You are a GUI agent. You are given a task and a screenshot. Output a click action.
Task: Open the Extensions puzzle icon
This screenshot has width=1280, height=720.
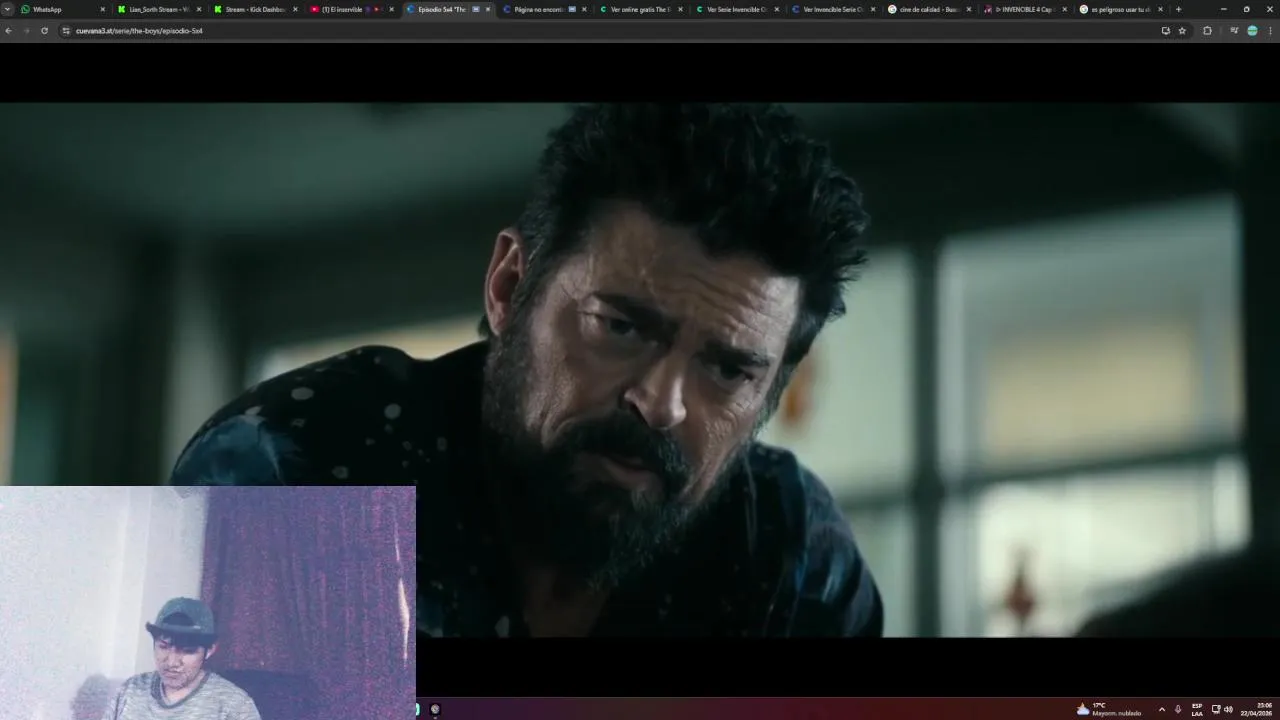click(x=1207, y=31)
